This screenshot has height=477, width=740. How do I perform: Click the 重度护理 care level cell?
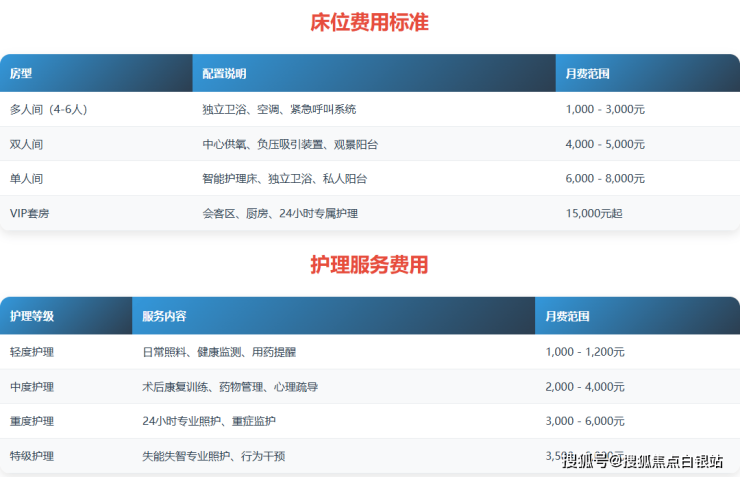[x=32, y=421]
